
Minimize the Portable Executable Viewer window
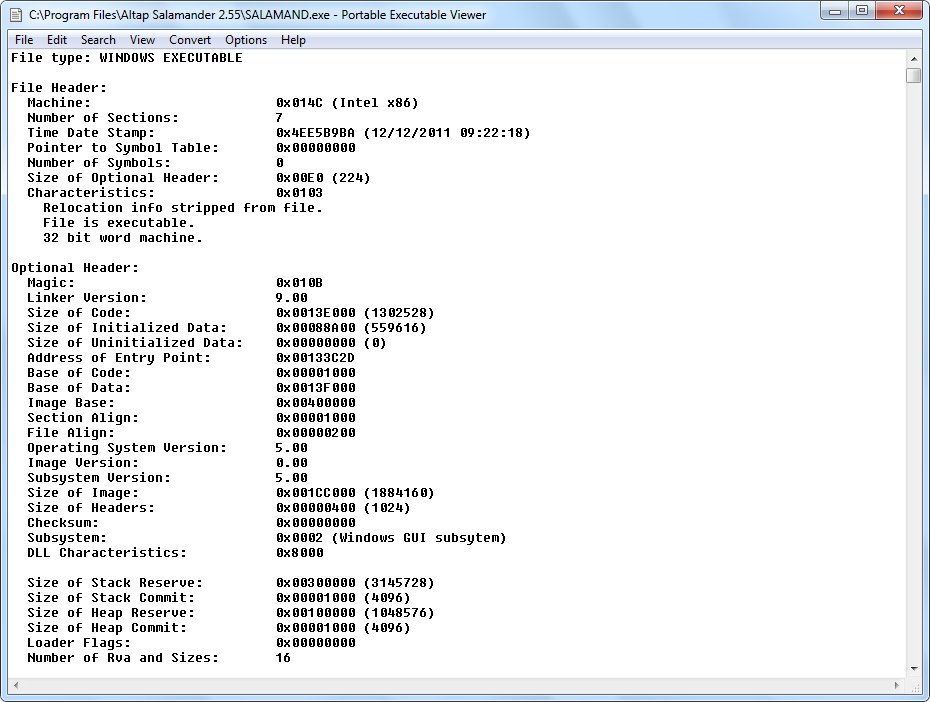click(x=835, y=11)
